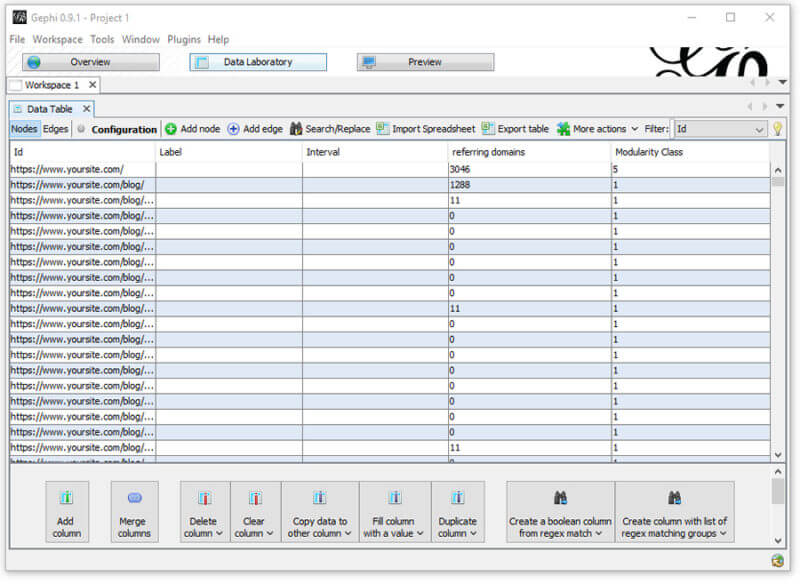Select the Modularity Class cell 5
This screenshot has height=584, width=800.
click(690, 169)
